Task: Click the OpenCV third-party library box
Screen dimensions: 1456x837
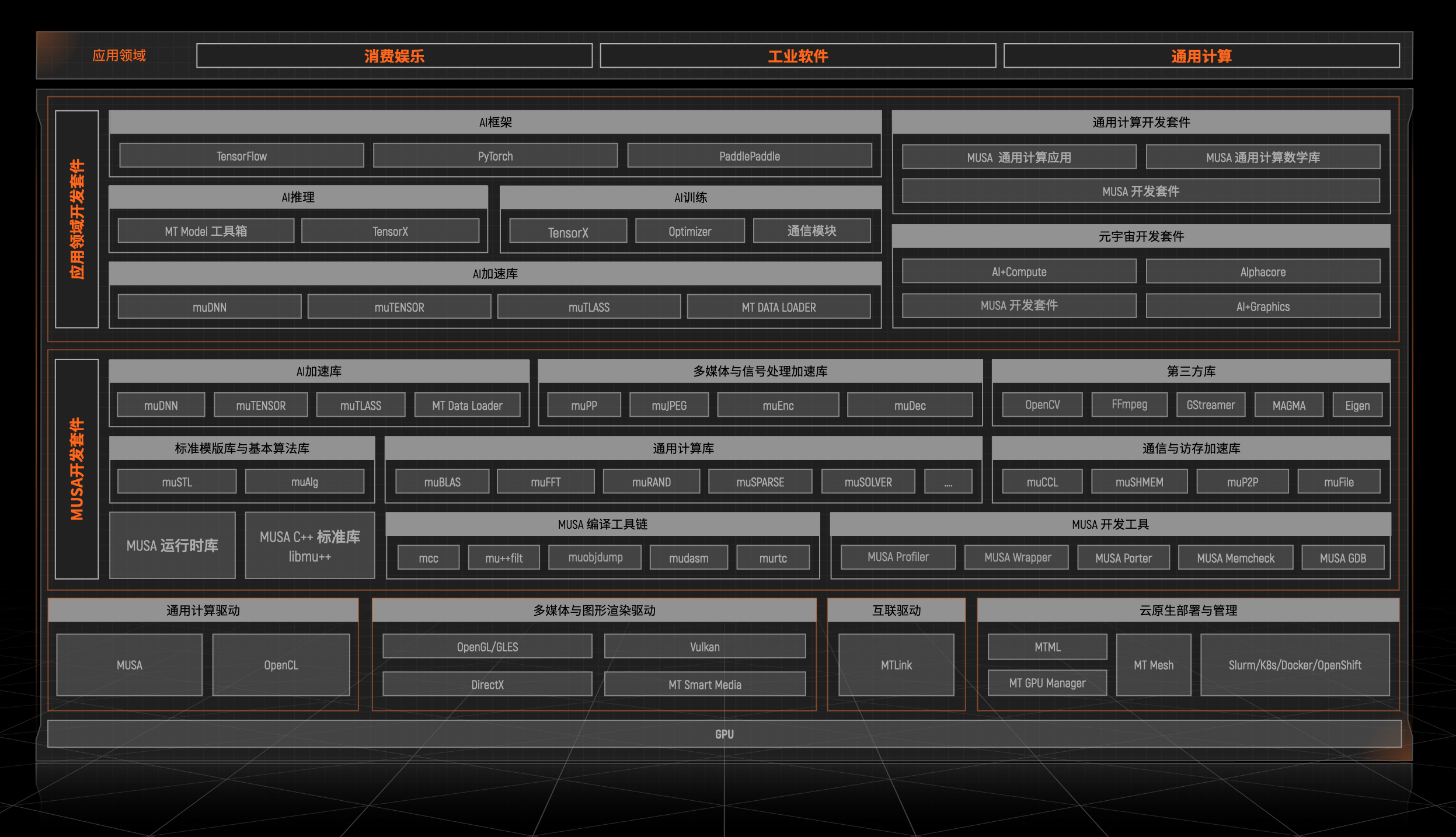Action: [x=1042, y=404]
